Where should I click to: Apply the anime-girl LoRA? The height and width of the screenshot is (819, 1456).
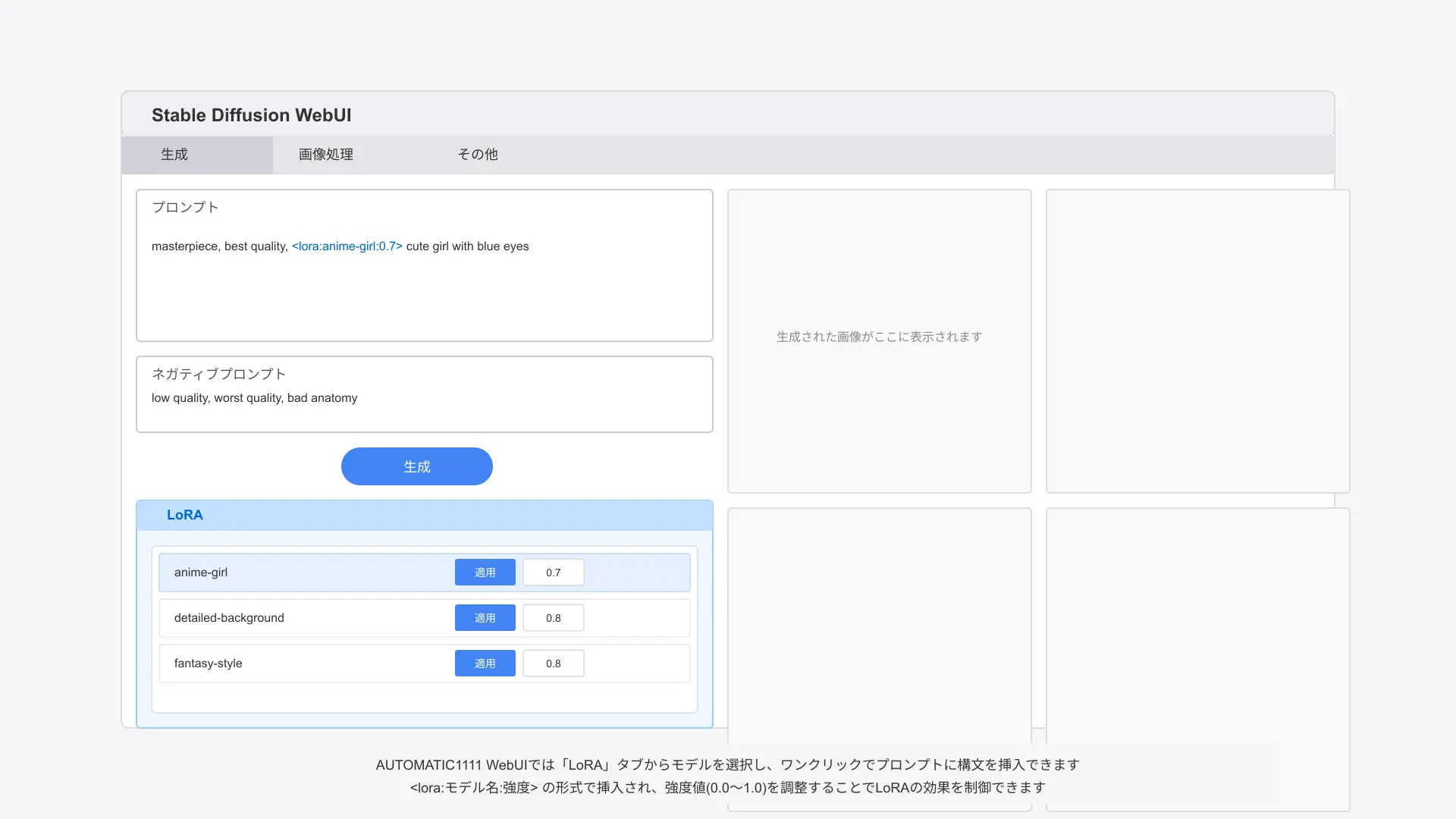coord(485,573)
